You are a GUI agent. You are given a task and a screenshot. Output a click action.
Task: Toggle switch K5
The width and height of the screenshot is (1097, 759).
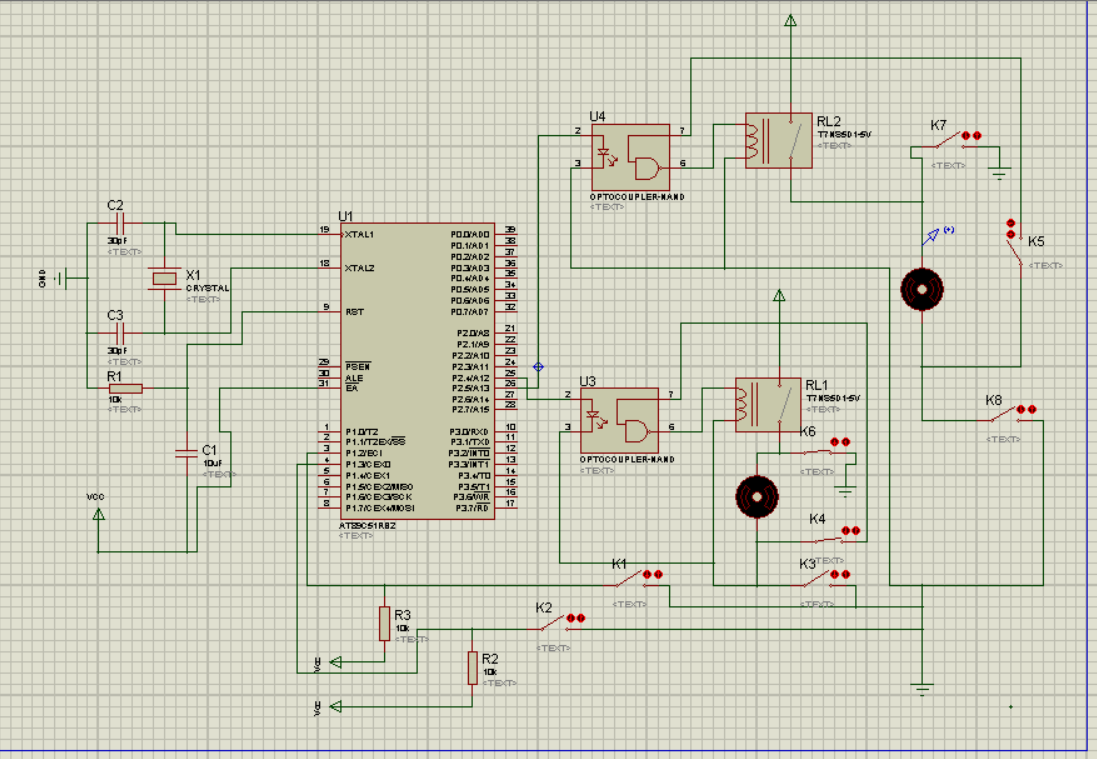pos(1014,245)
